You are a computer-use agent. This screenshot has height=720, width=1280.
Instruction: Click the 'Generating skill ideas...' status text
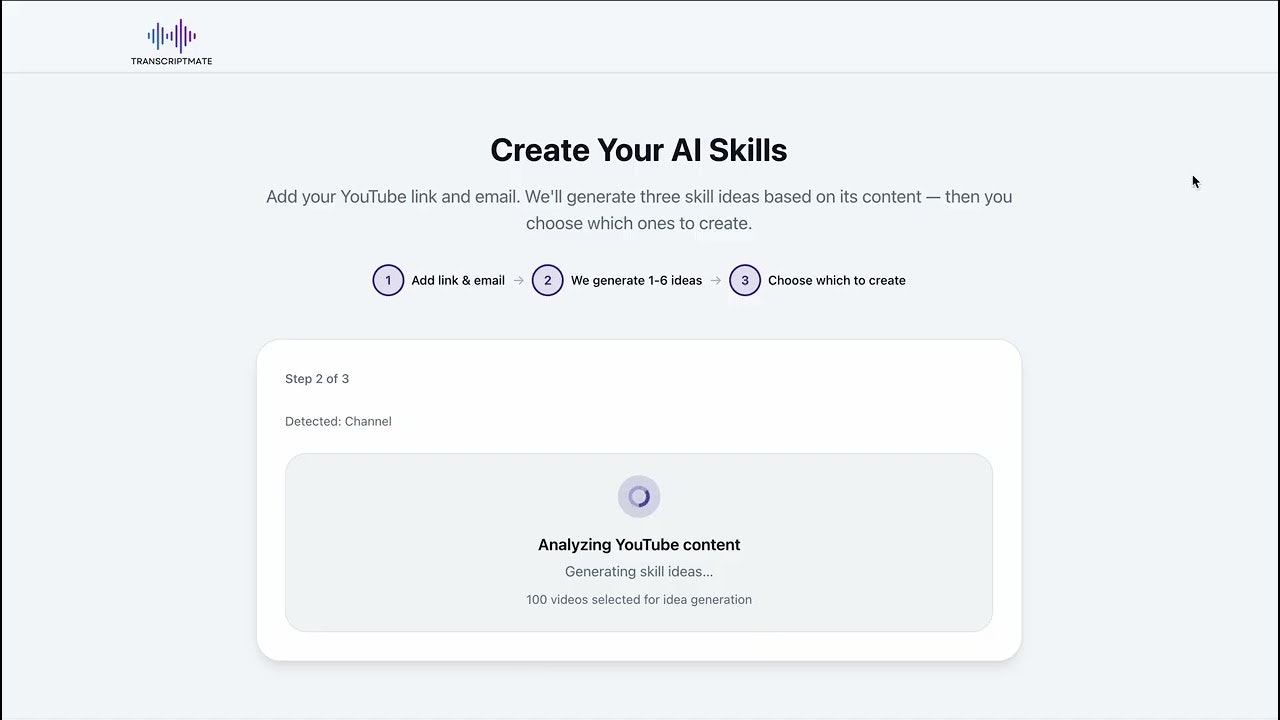[639, 571]
